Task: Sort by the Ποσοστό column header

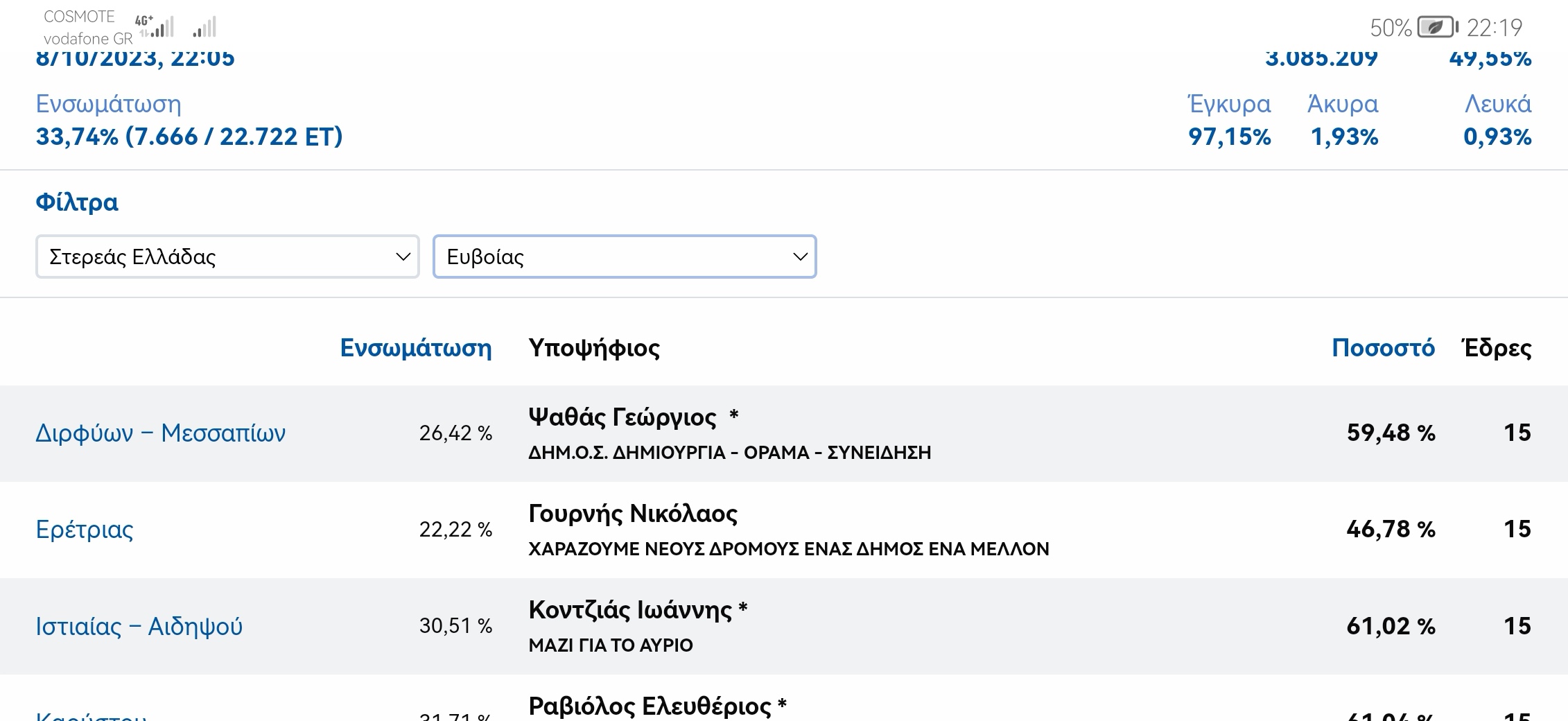Action: pyautogui.click(x=1383, y=348)
